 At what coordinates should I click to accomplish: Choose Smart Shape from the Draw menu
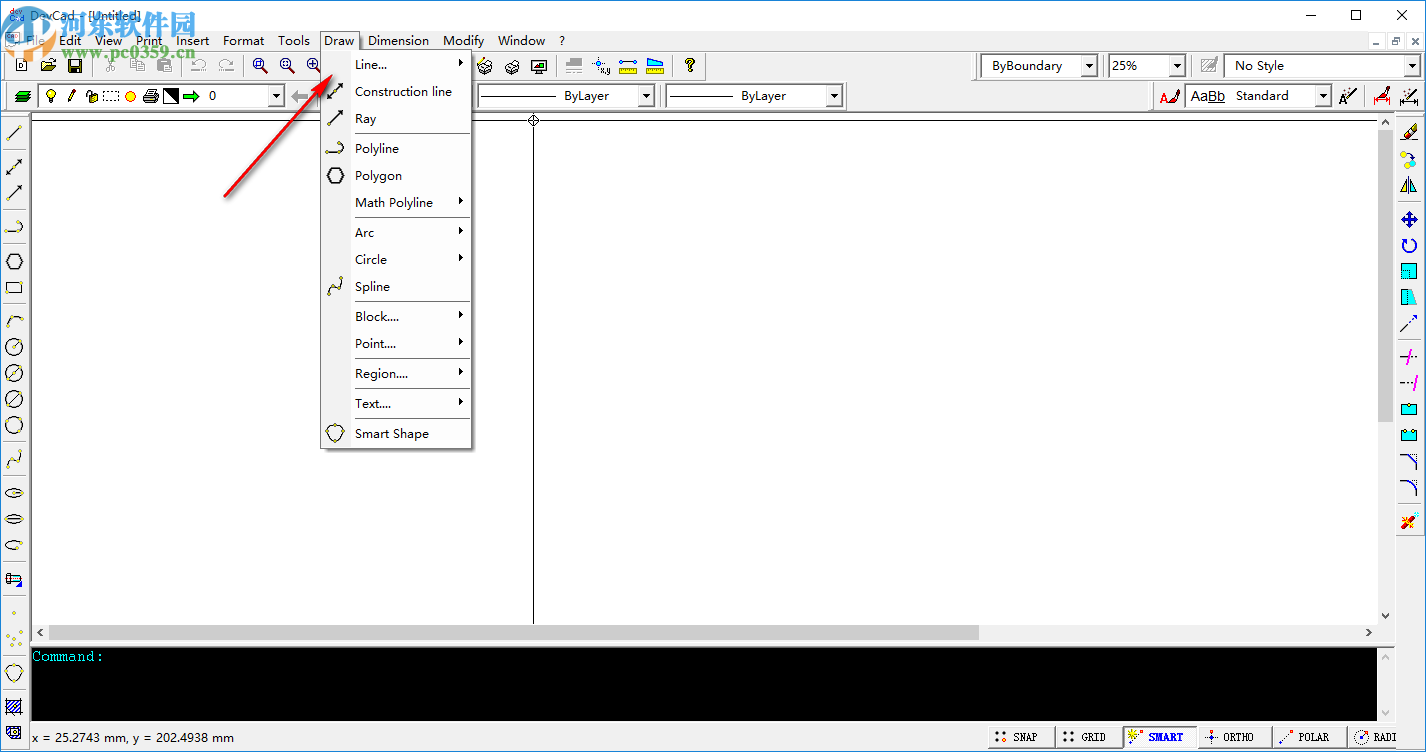pyautogui.click(x=396, y=433)
